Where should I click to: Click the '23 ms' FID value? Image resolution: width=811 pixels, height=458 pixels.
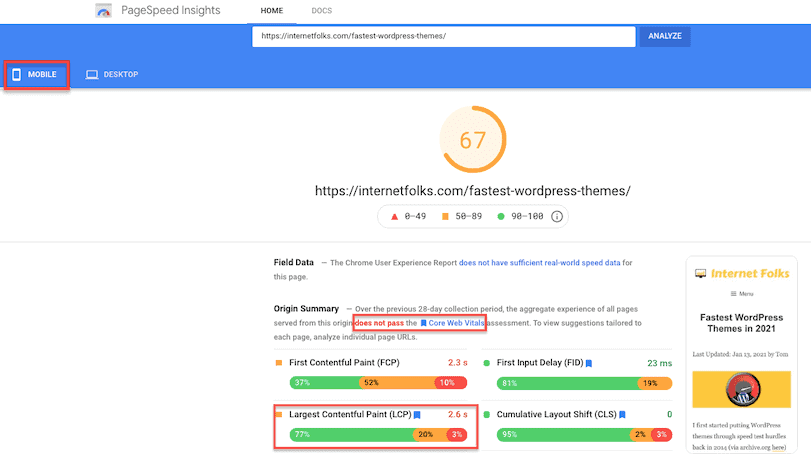pyautogui.click(x=659, y=363)
